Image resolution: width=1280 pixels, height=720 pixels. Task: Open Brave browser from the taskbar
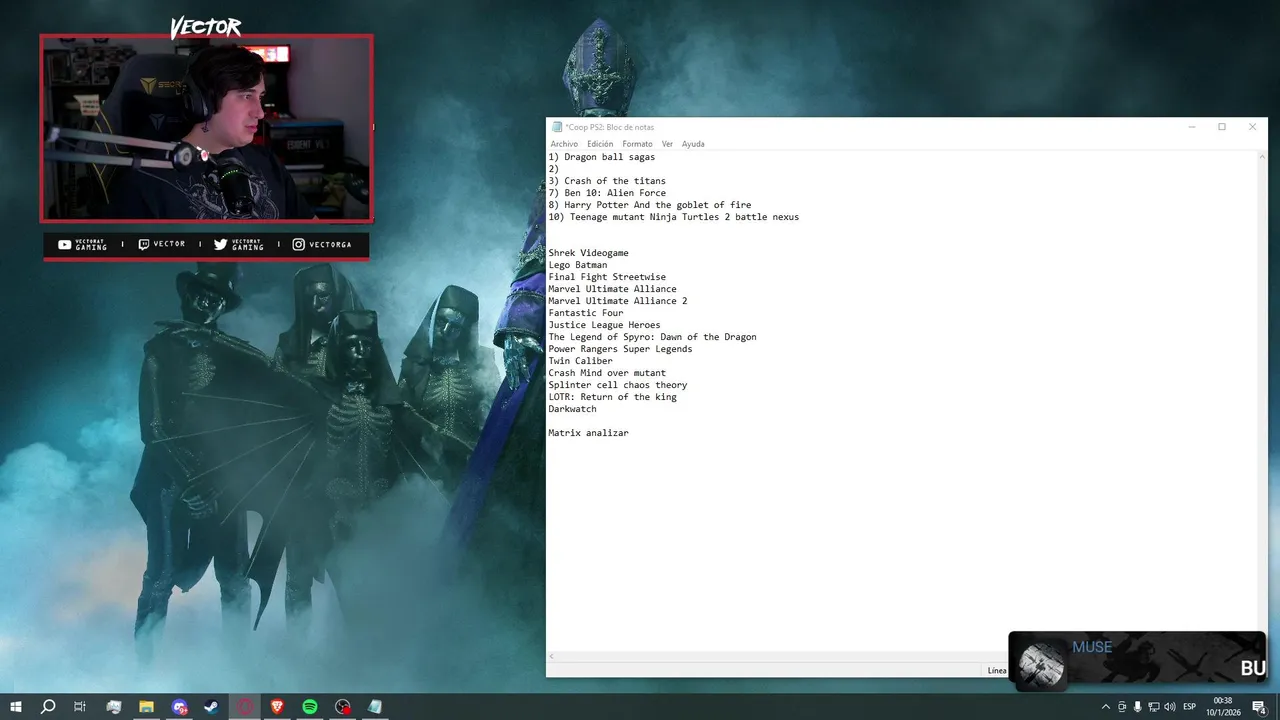[277, 707]
